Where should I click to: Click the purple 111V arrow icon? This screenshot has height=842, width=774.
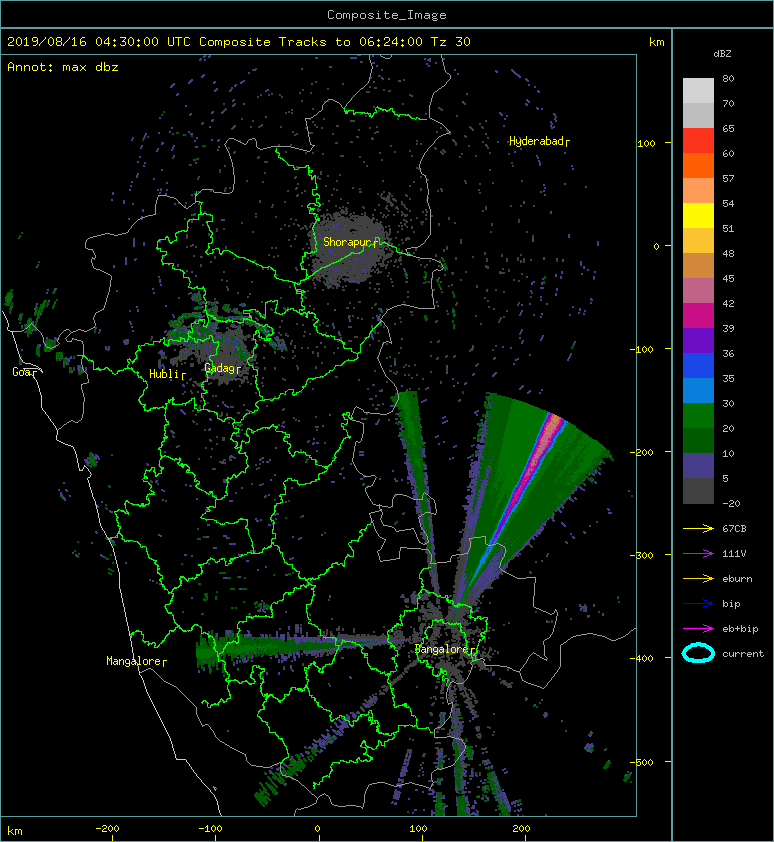coord(698,554)
